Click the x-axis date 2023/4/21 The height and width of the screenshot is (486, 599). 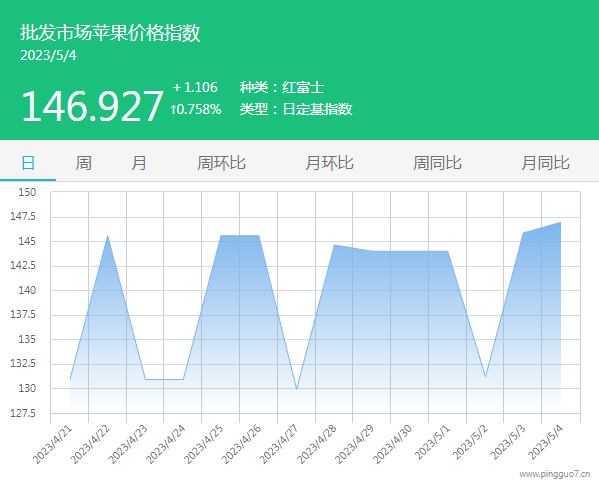pos(53,444)
